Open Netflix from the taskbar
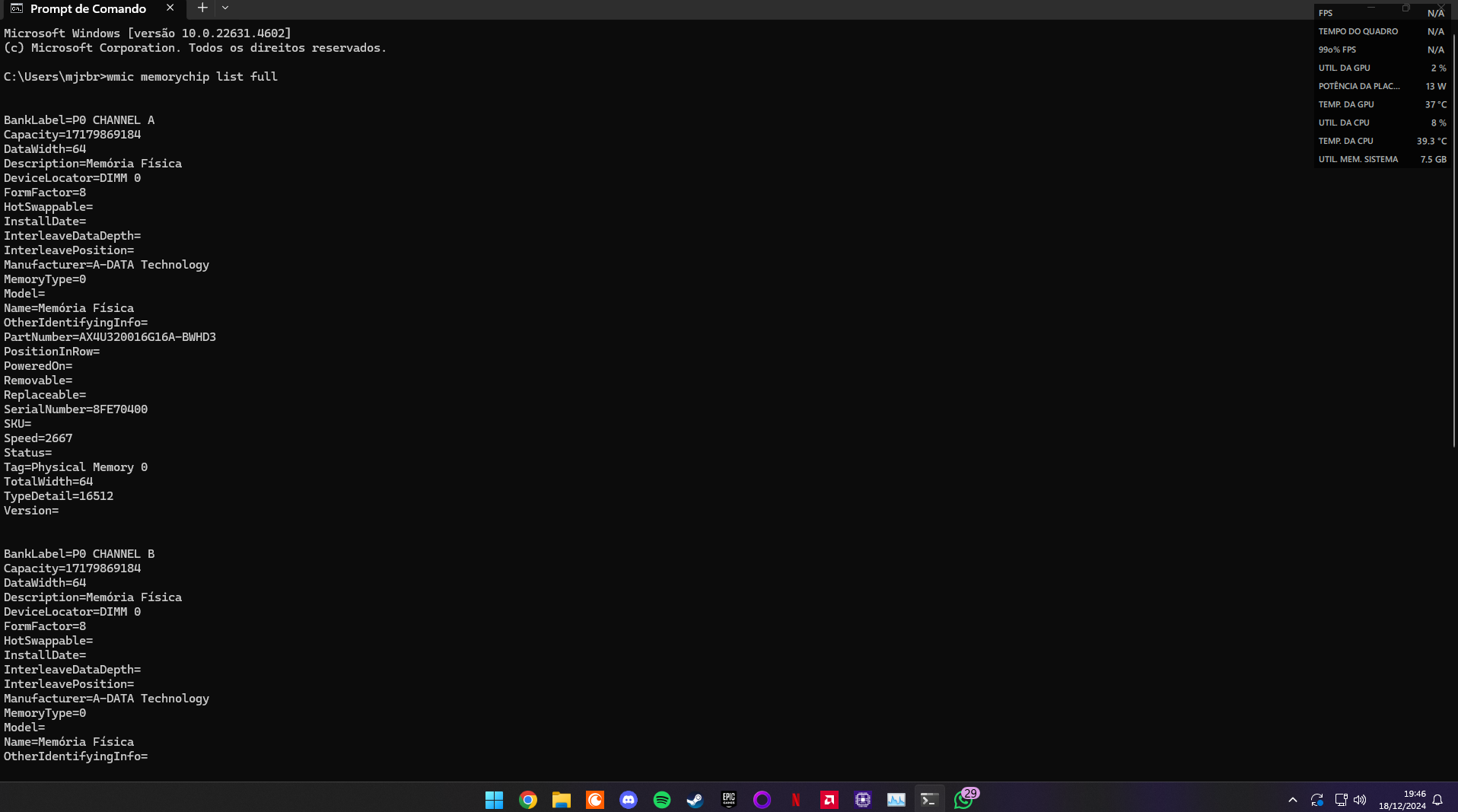Image resolution: width=1458 pixels, height=812 pixels. tap(795, 800)
